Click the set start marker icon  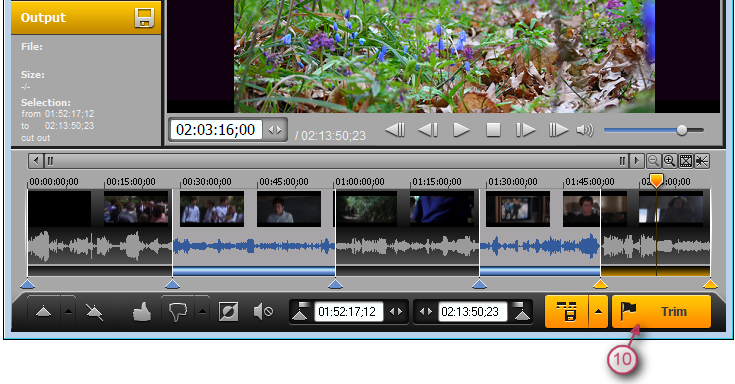pos(300,311)
